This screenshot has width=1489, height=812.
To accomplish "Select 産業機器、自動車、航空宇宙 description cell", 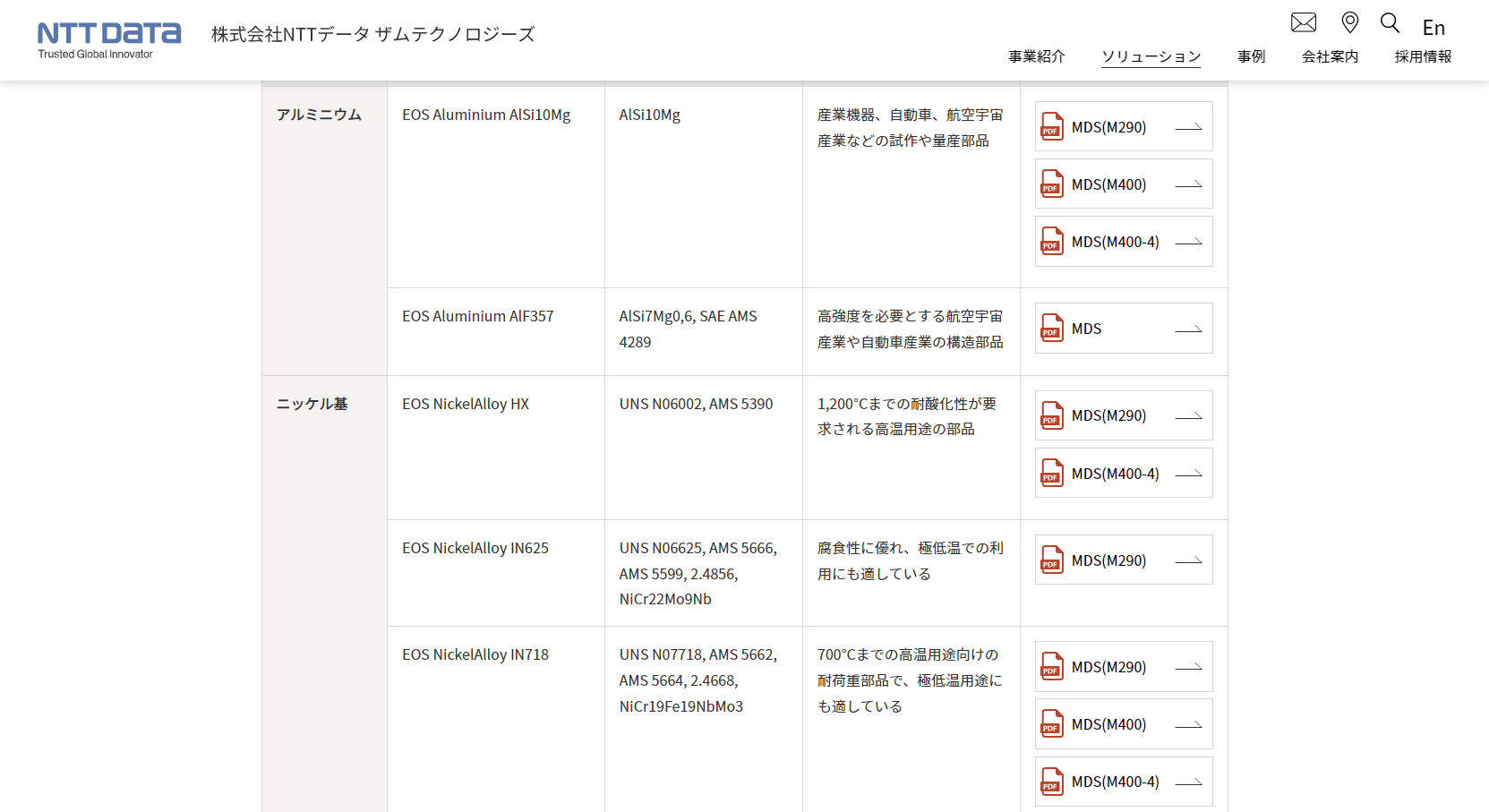I will point(911,187).
